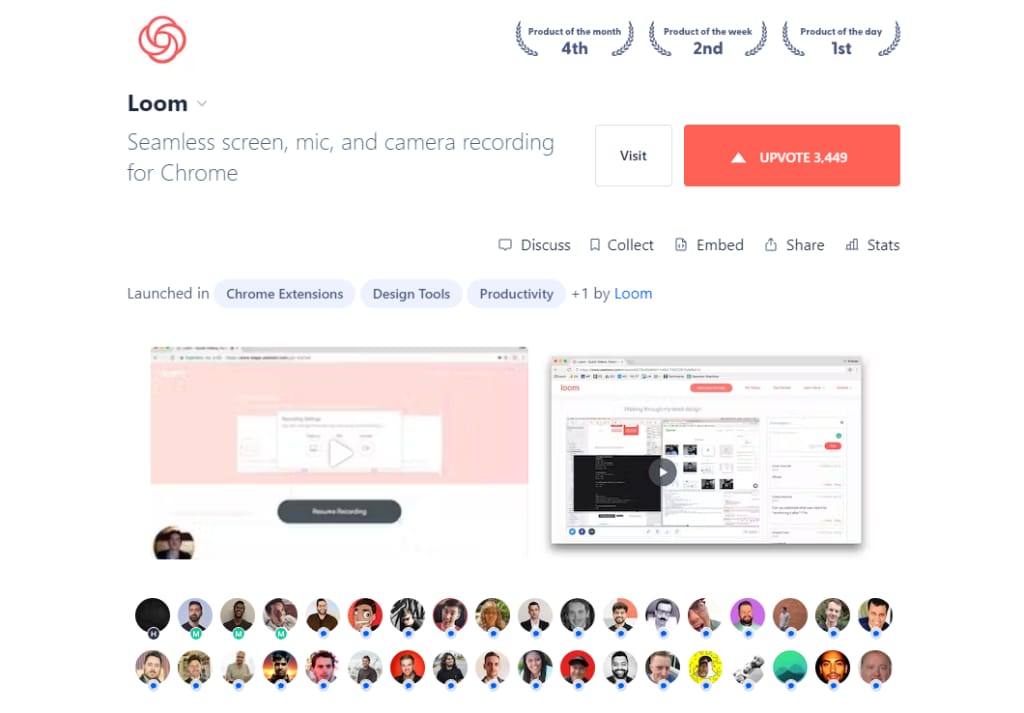Click the Visit button
The image size is (1024, 713).
(633, 155)
